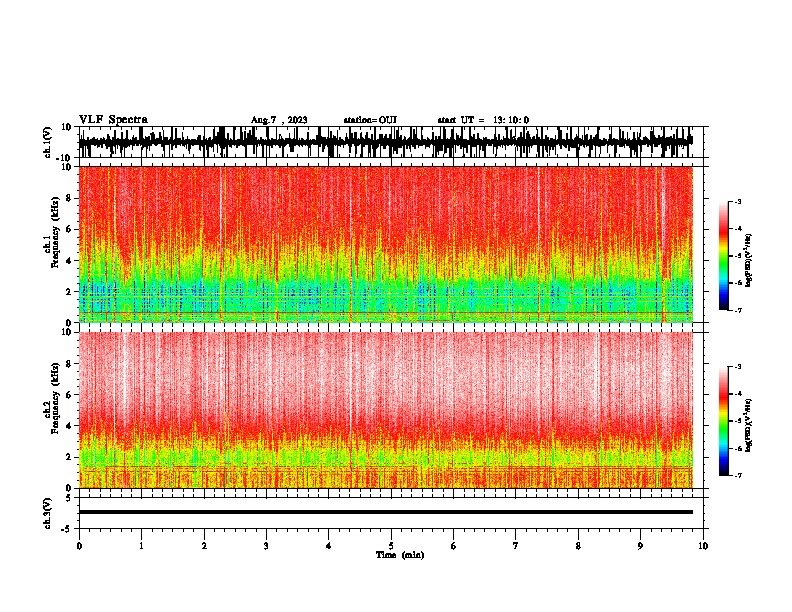Click time axis tick label "2"
Screen dimensions: 792x612
pyautogui.click(x=204, y=546)
